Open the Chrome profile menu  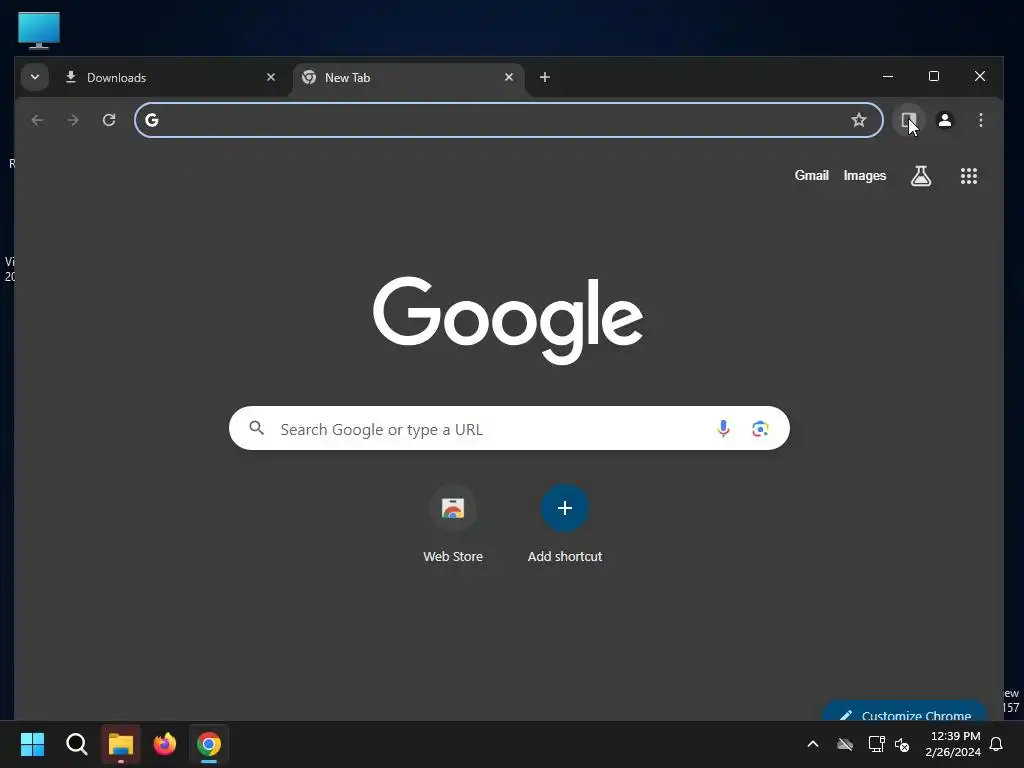coord(945,120)
